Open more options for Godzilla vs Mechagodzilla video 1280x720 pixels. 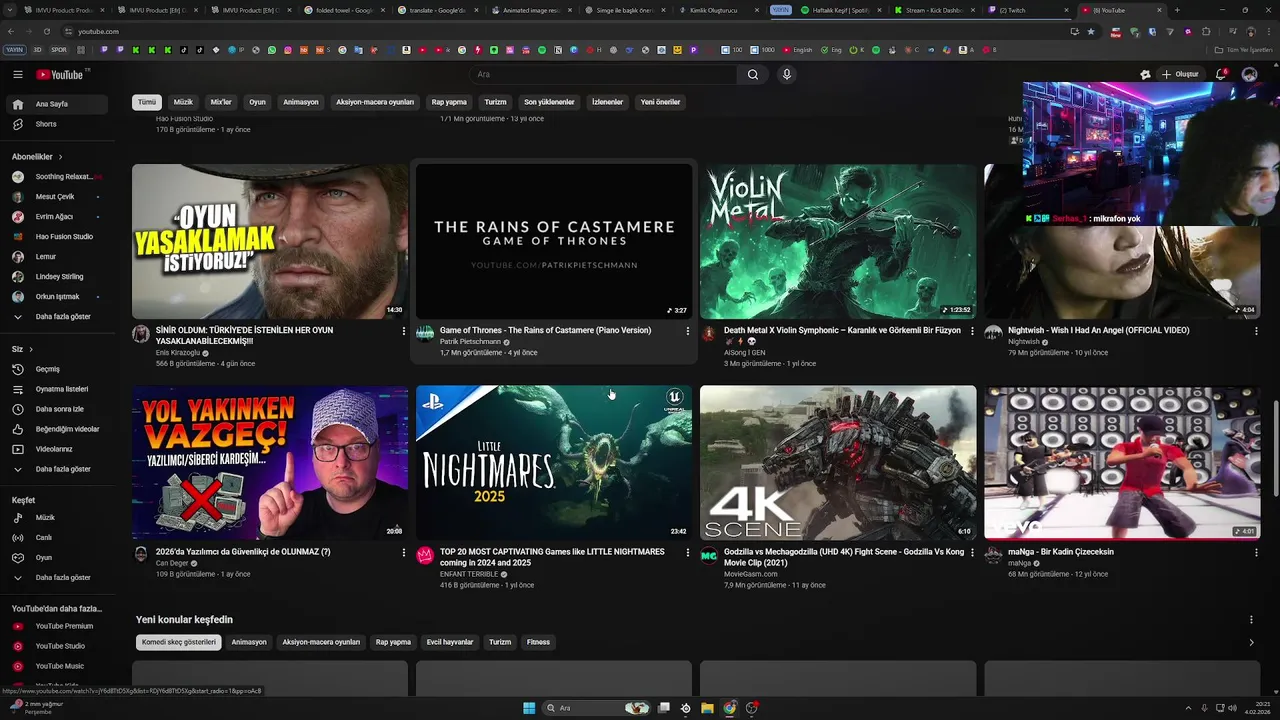click(971, 553)
